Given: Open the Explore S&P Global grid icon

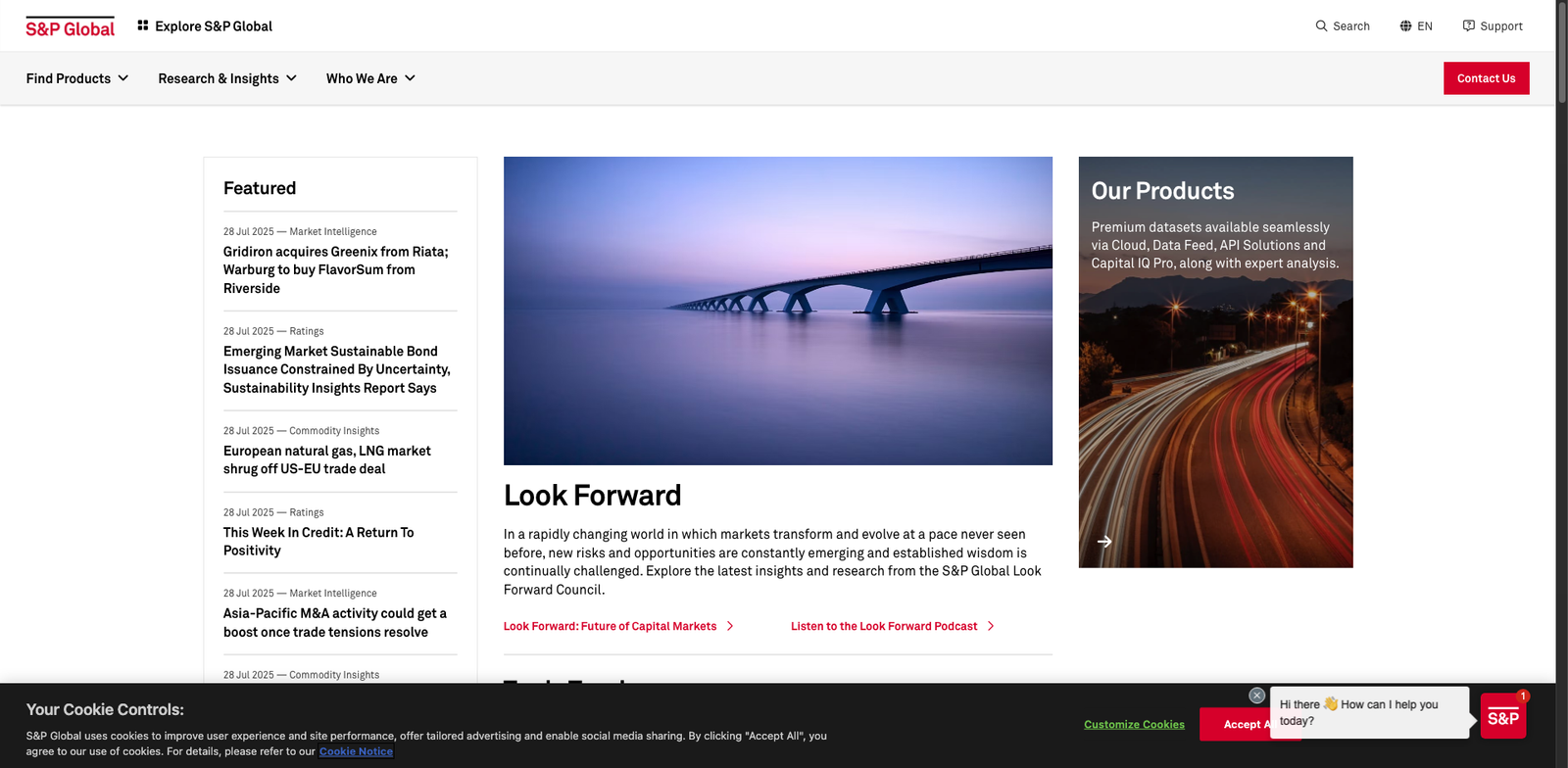Looking at the screenshot, I should 143,25.
